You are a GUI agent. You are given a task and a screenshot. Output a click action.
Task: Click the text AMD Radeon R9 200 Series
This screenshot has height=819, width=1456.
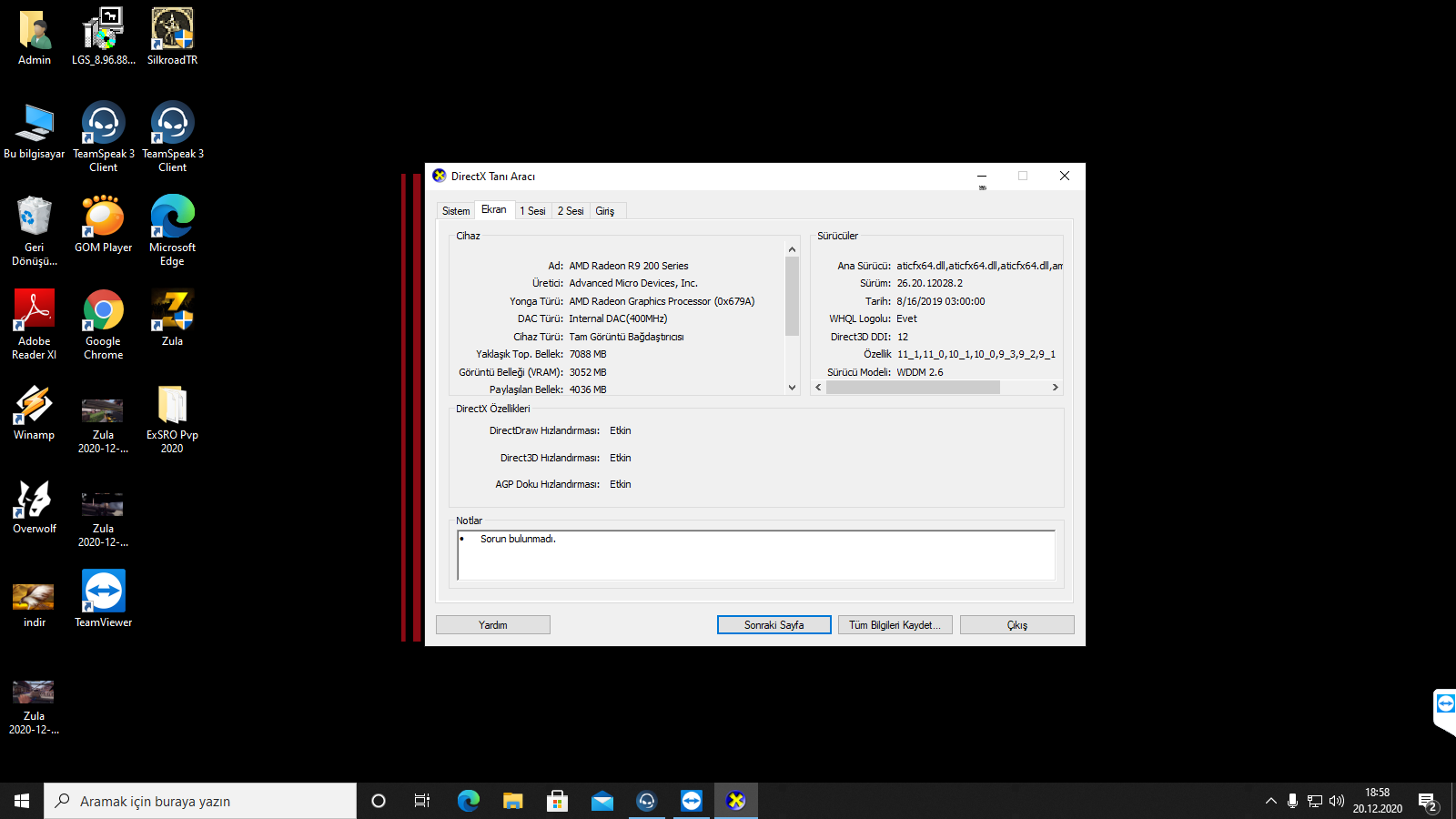pos(629,266)
